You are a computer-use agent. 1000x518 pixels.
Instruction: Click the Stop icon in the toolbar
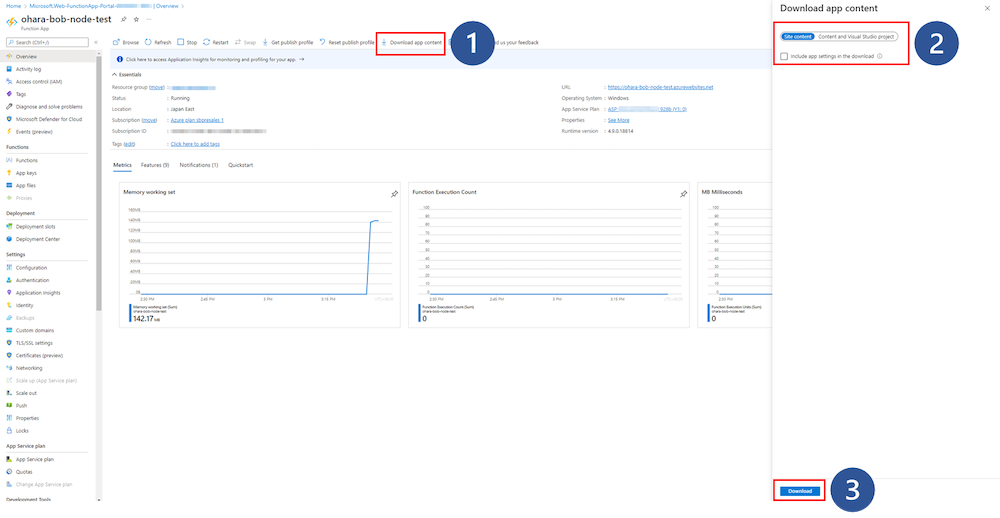click(180, 43)
